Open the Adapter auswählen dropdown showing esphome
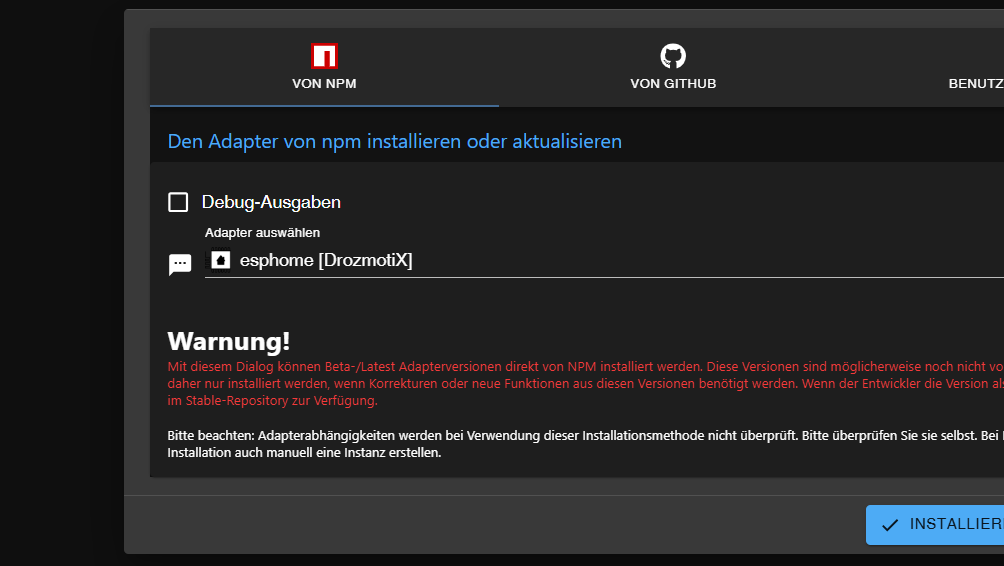This screenshot has width=1004, height=566. pos(604,260)
